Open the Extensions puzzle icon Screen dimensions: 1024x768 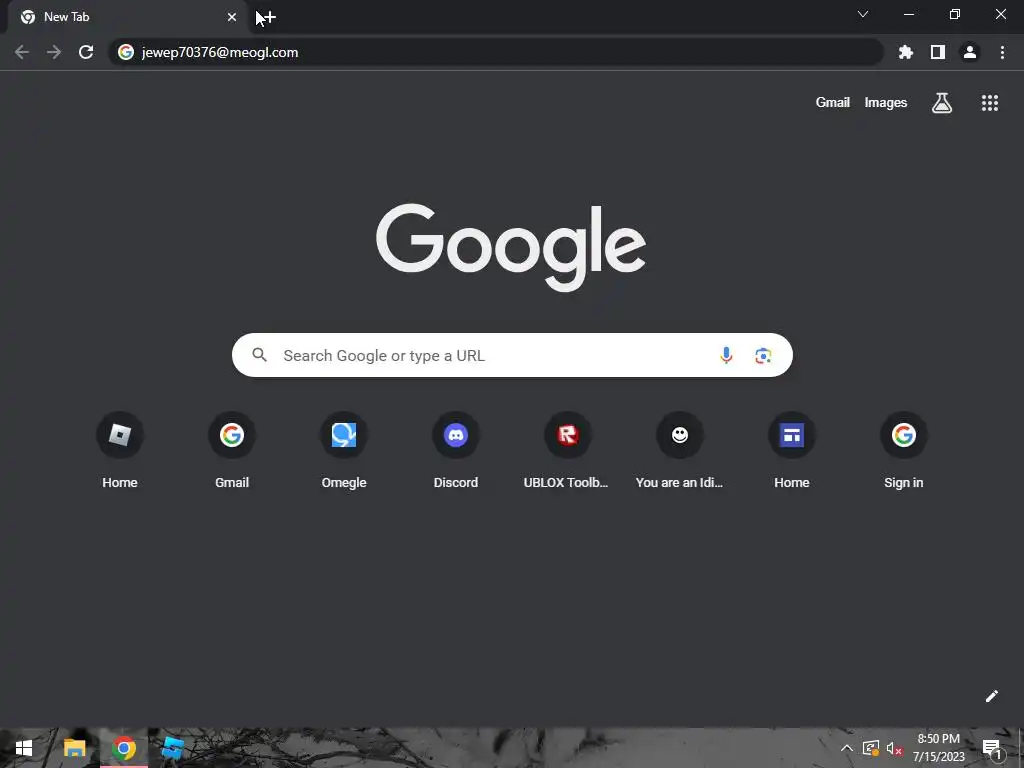tap(906, 52)
